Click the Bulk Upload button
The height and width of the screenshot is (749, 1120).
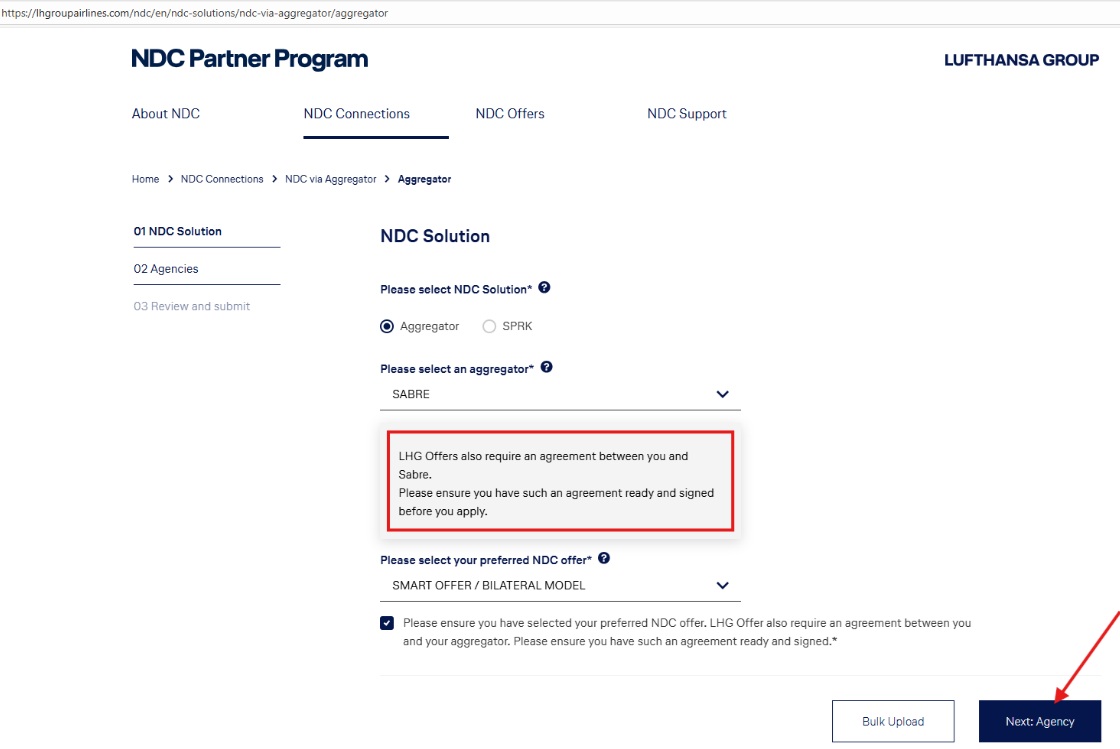point(893,720)
